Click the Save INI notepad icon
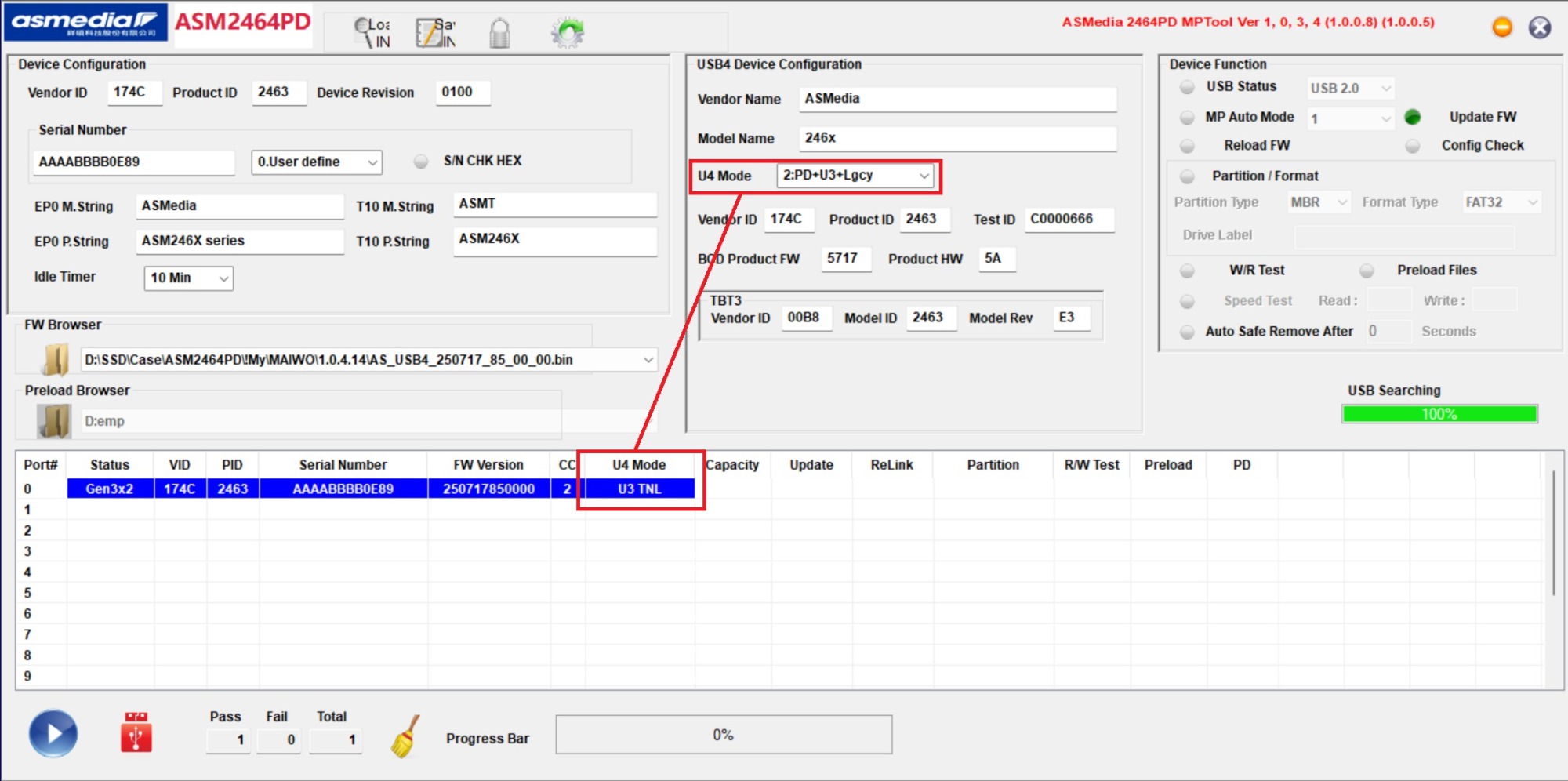This screenshot has height=781, width=1568. [435, 33]
